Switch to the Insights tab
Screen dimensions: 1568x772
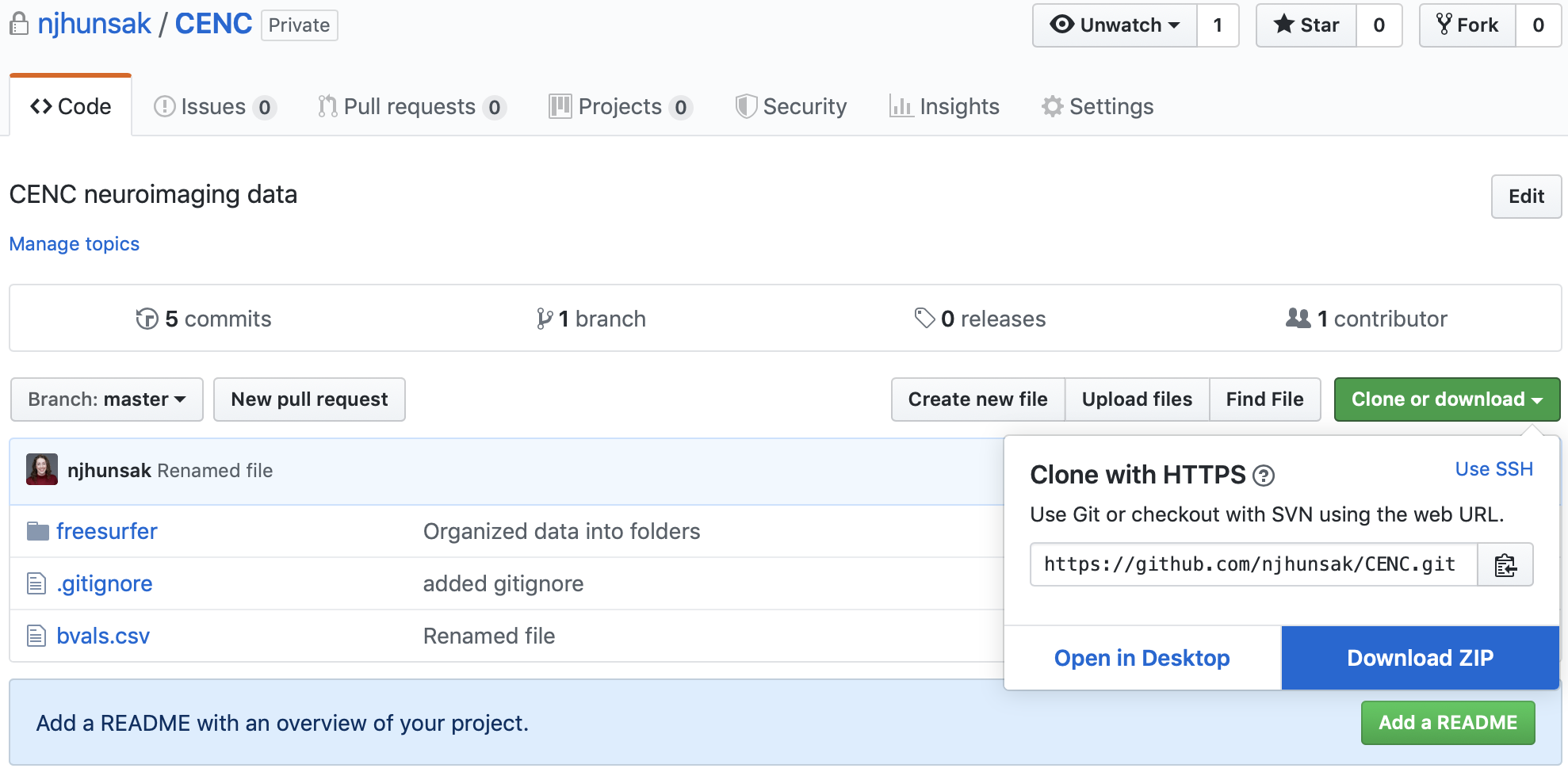[x=944, y=106]
